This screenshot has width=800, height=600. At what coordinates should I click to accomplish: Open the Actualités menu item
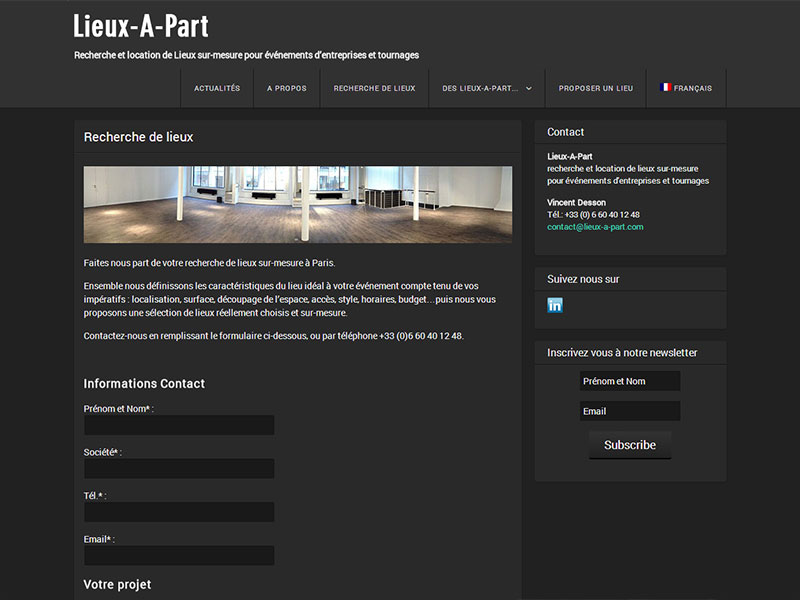[217, 88]
